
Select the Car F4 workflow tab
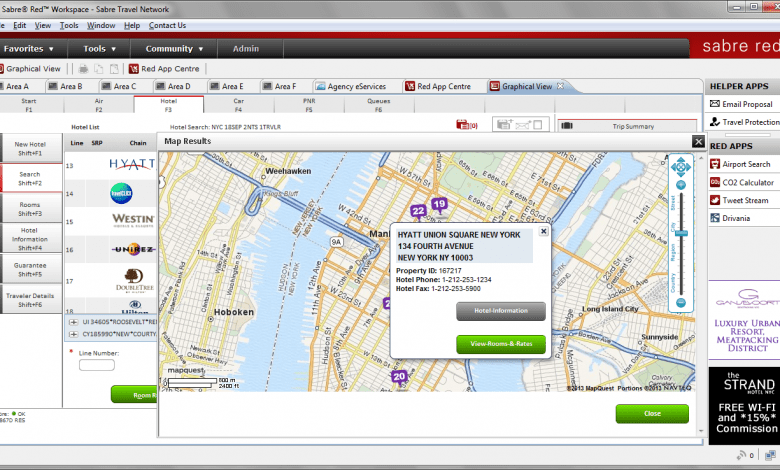click(x=238, y=105)
